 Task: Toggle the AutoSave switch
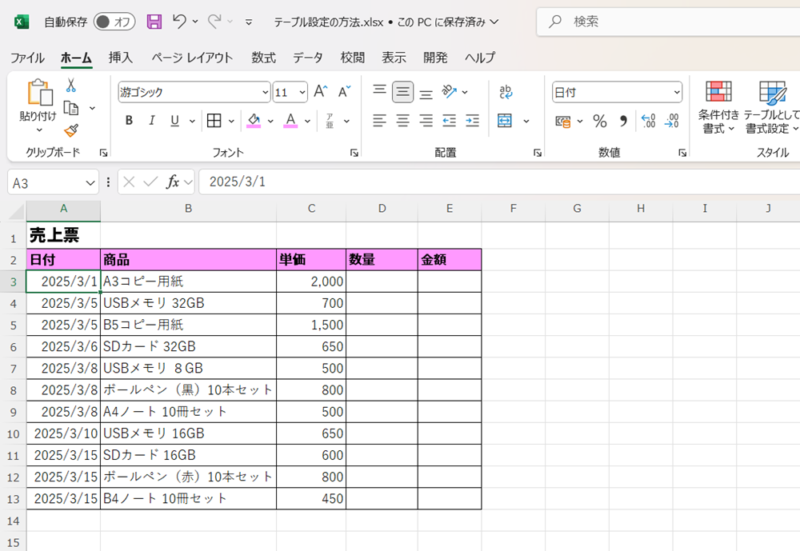[118, 21]
